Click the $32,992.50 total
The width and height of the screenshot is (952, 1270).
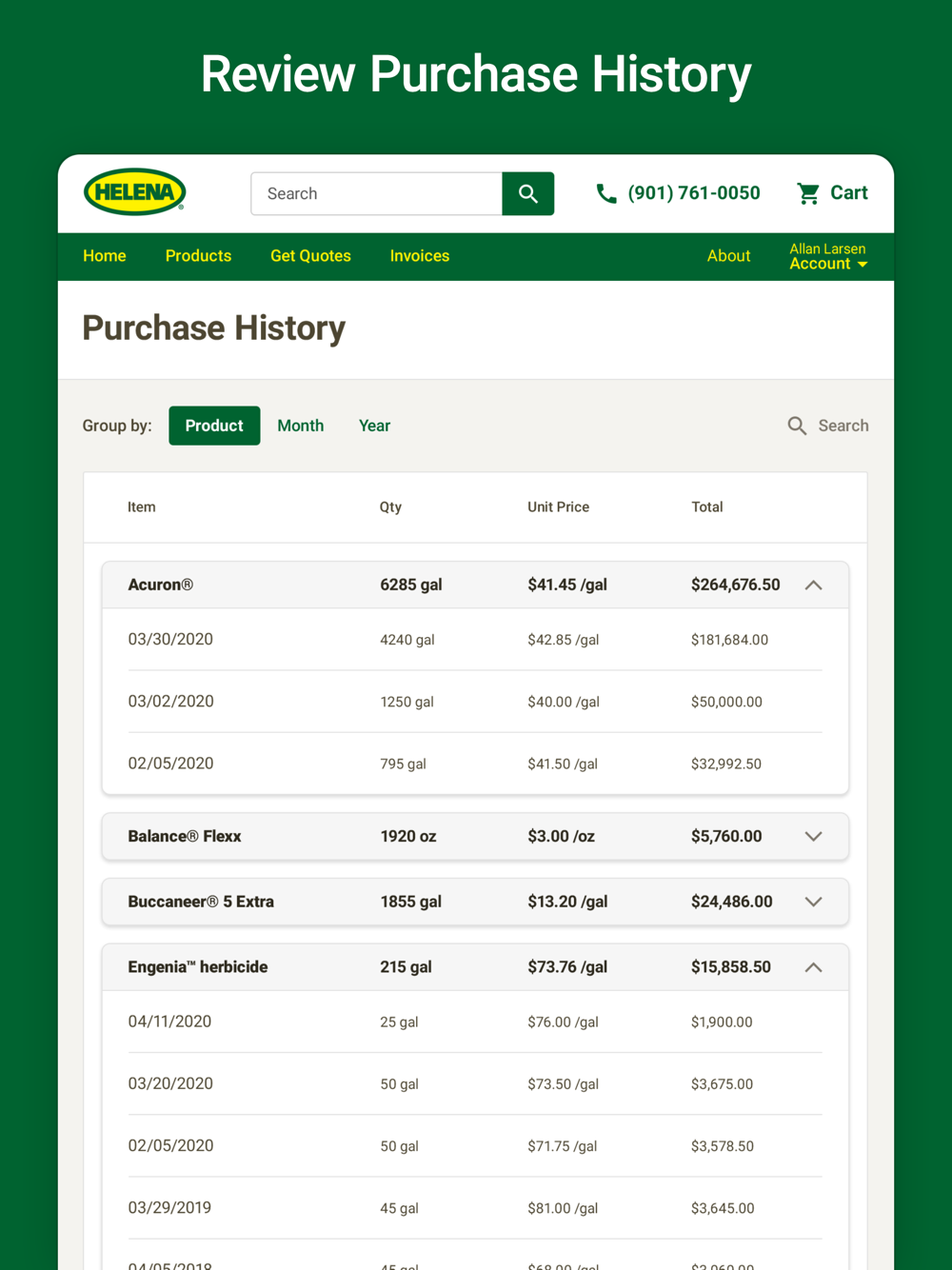(x=726, y=764)
